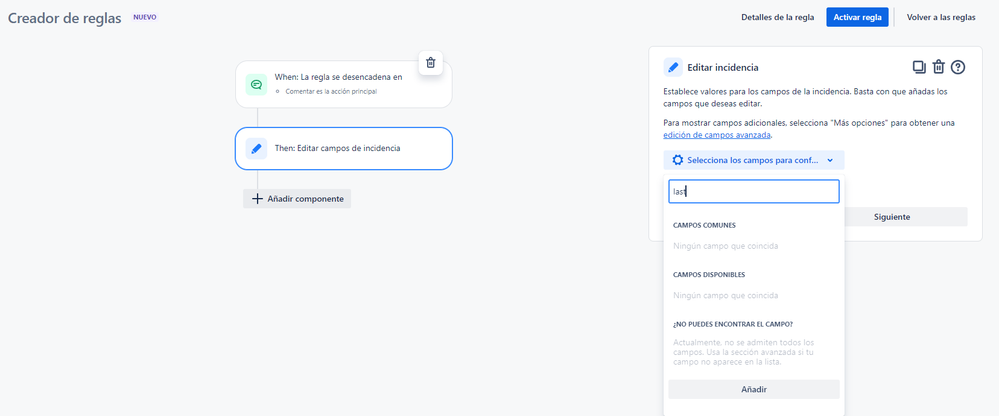Open the Selecciona los campos para configurar dropdown

[x=754, y=161]
